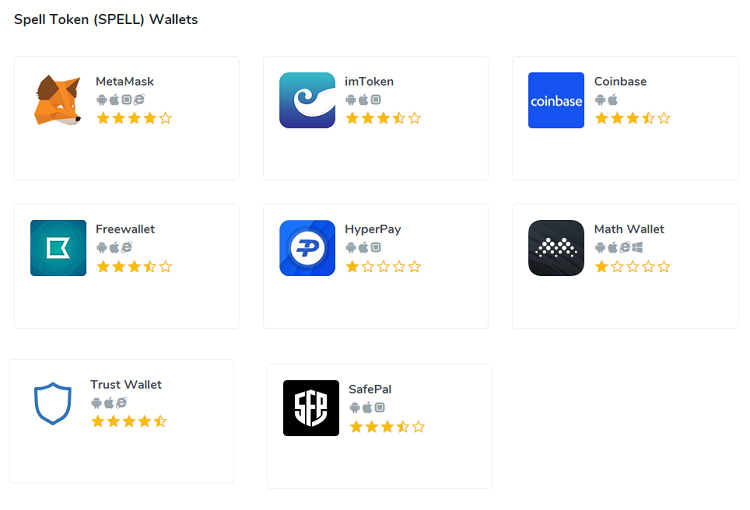Open the Coinbase wallet logo
This screenshot has width=750, height=510.
pyautogui.click(x=556, y=100)
